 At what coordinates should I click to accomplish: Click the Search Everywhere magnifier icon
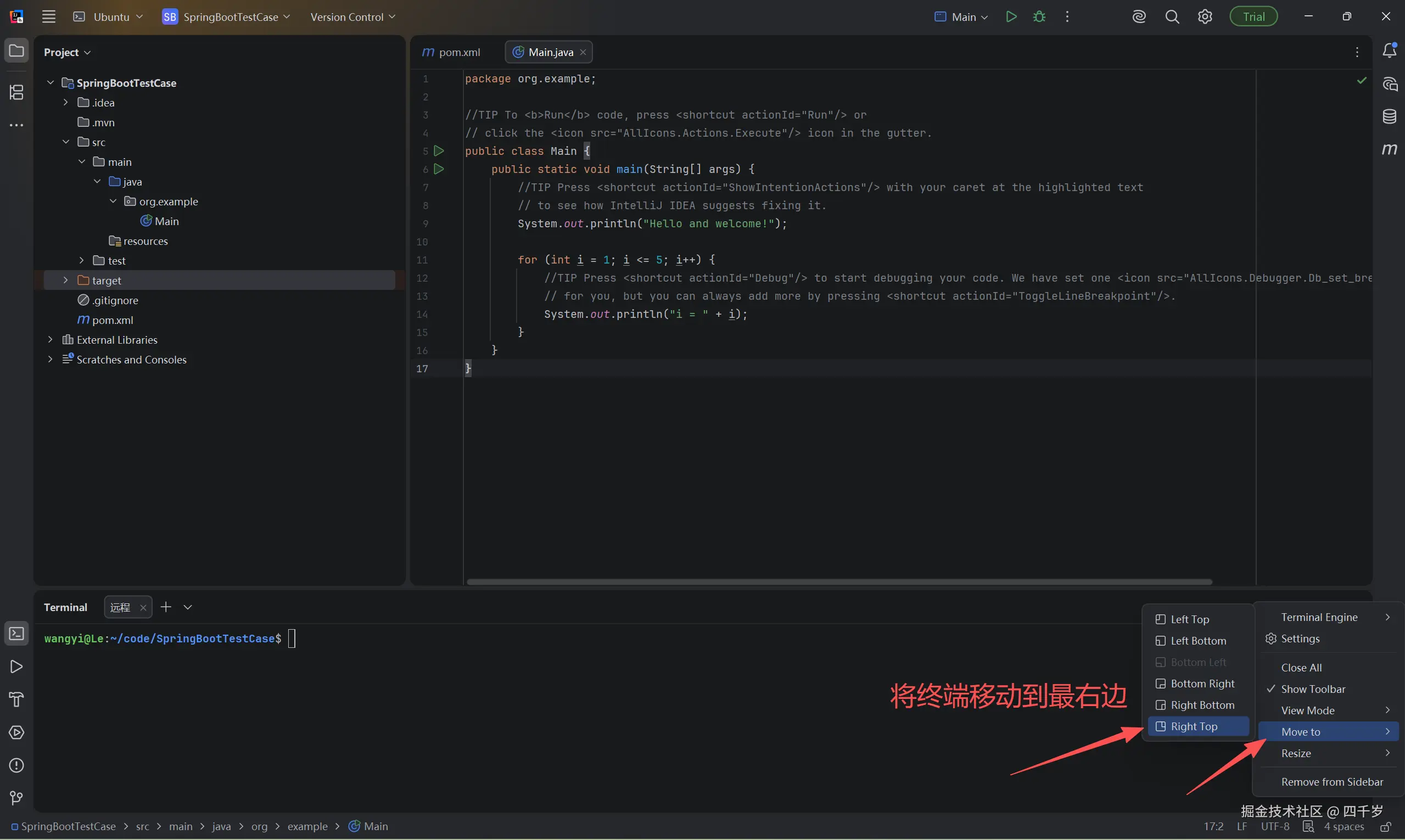[x=1172, y=17]
